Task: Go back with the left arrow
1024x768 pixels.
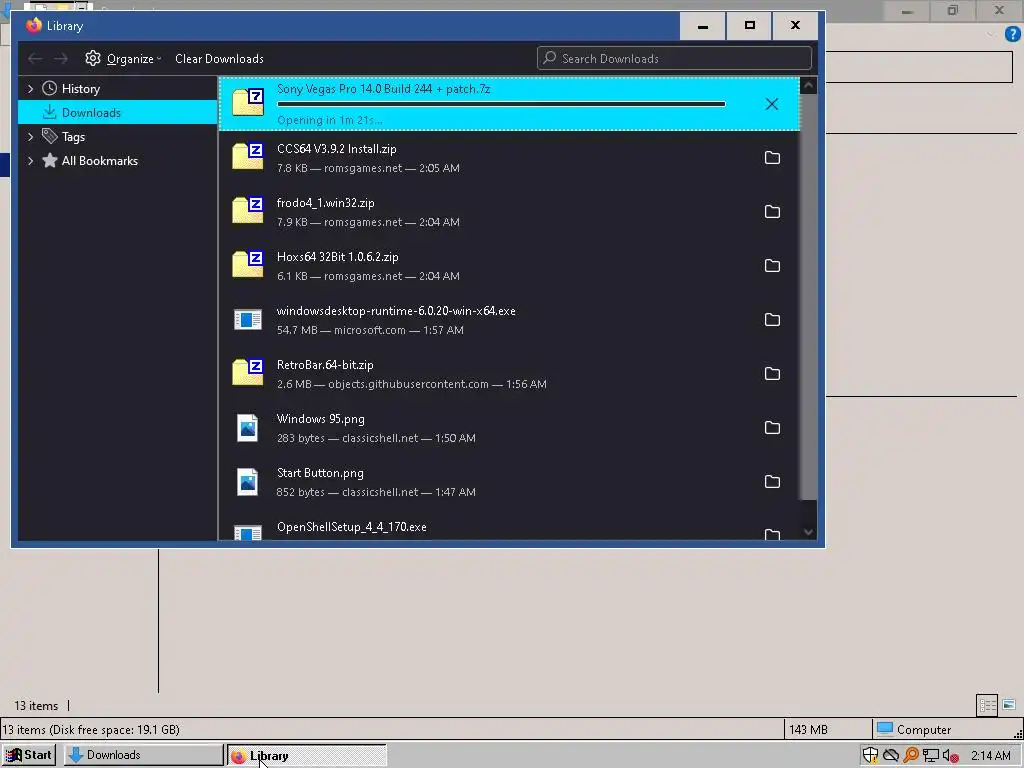Action: [35, 59]
